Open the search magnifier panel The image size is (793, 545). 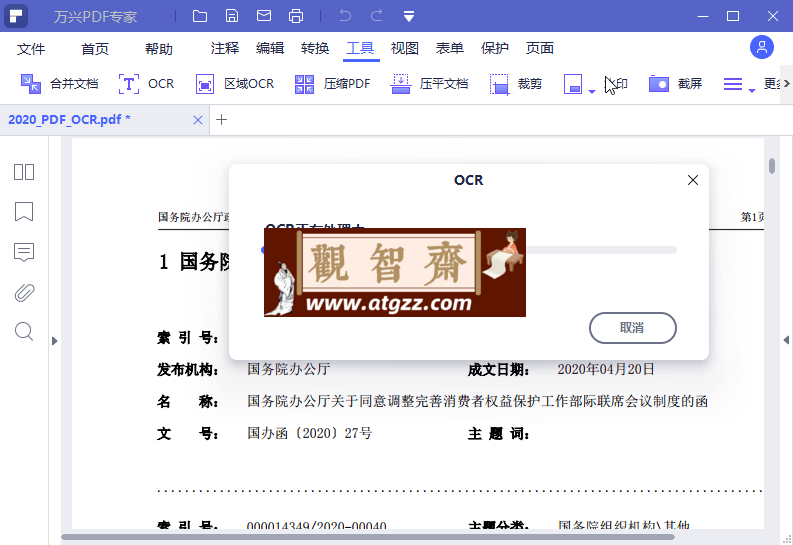point(24,332)
